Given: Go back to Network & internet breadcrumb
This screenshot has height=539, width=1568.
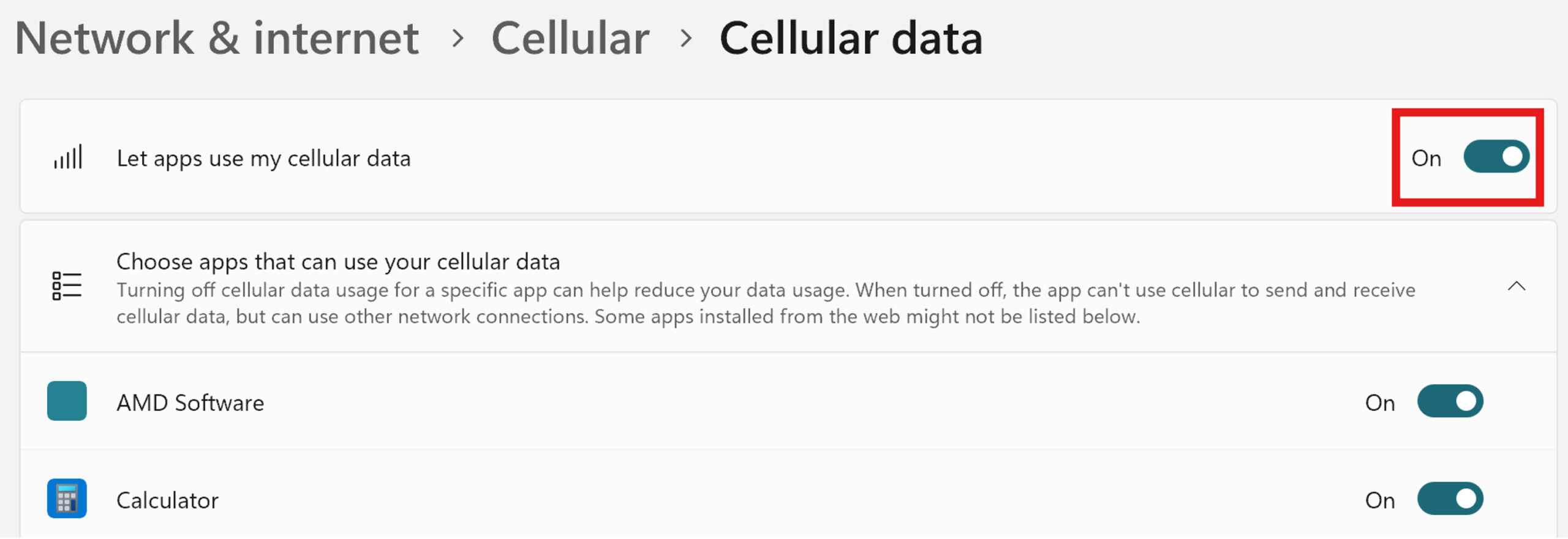Looking at the screenshot, I should pyautogui.click(x=217, y=38).
